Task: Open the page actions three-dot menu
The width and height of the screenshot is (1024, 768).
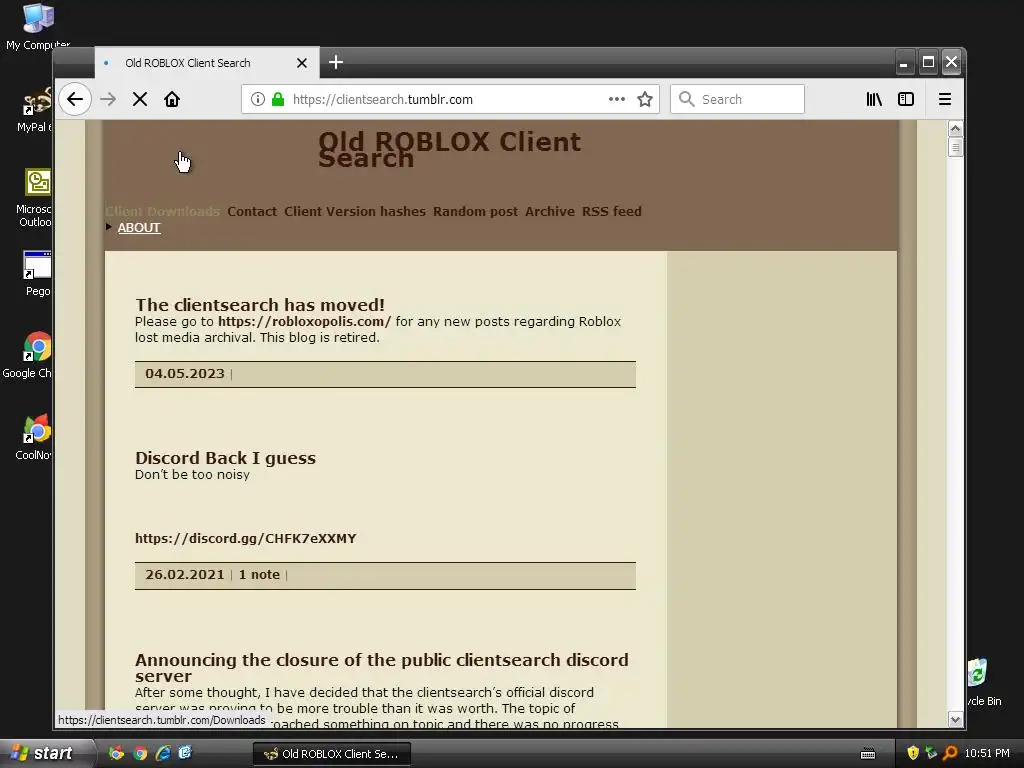Action: (616, 99)
